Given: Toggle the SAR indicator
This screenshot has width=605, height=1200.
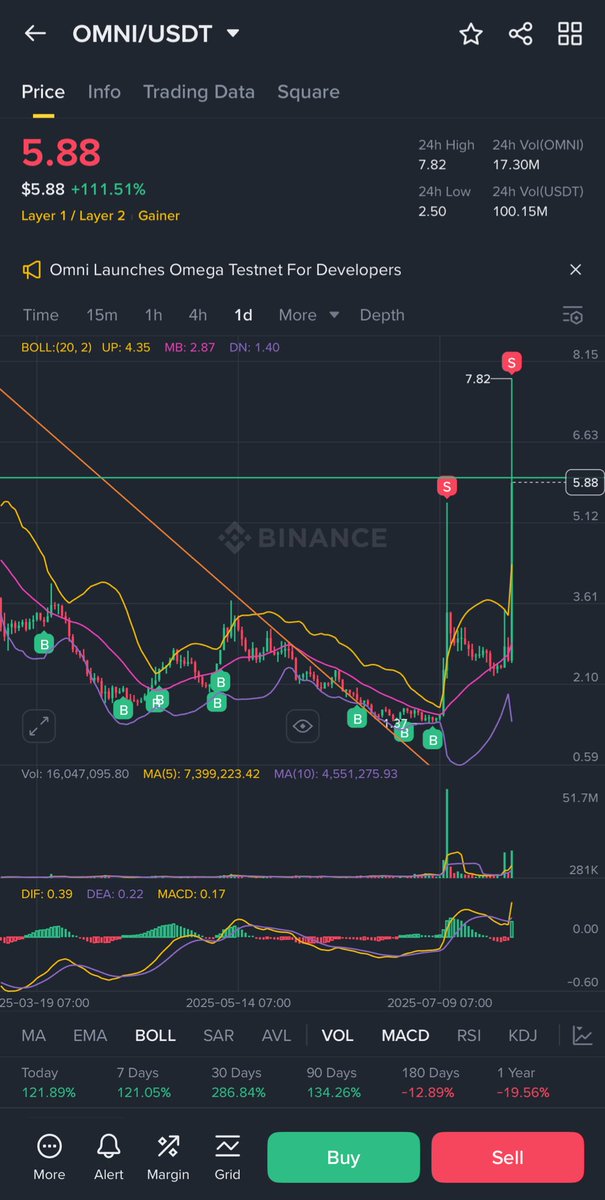Looking at the screenshot, I should pyautogui.click(x=219, y=1036).
